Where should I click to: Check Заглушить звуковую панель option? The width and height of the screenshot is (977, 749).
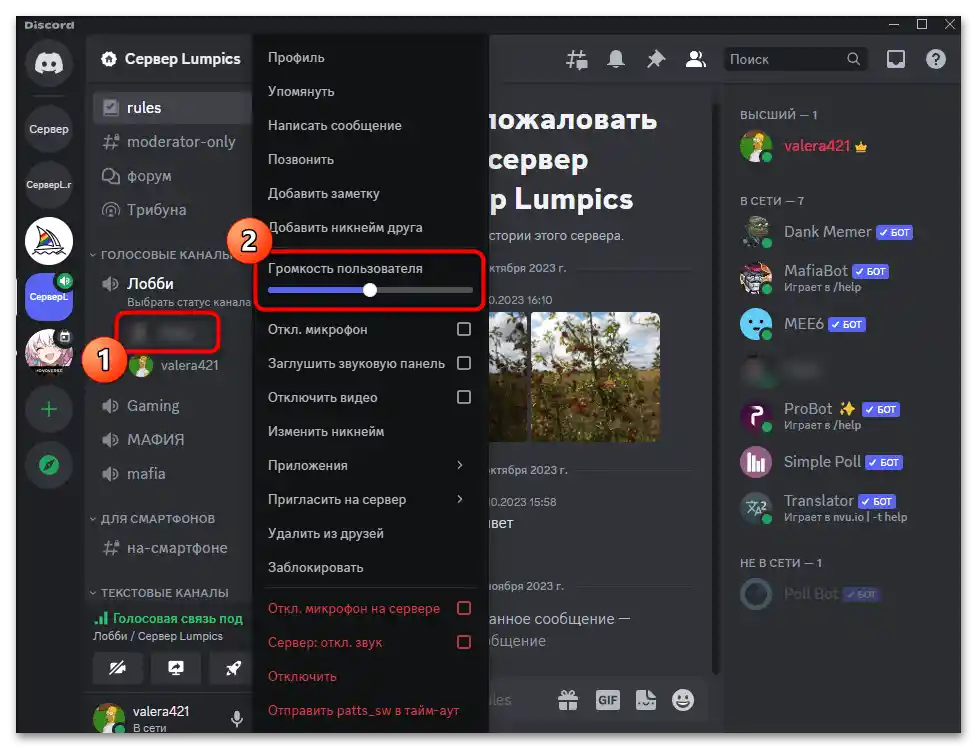point(463,364)
